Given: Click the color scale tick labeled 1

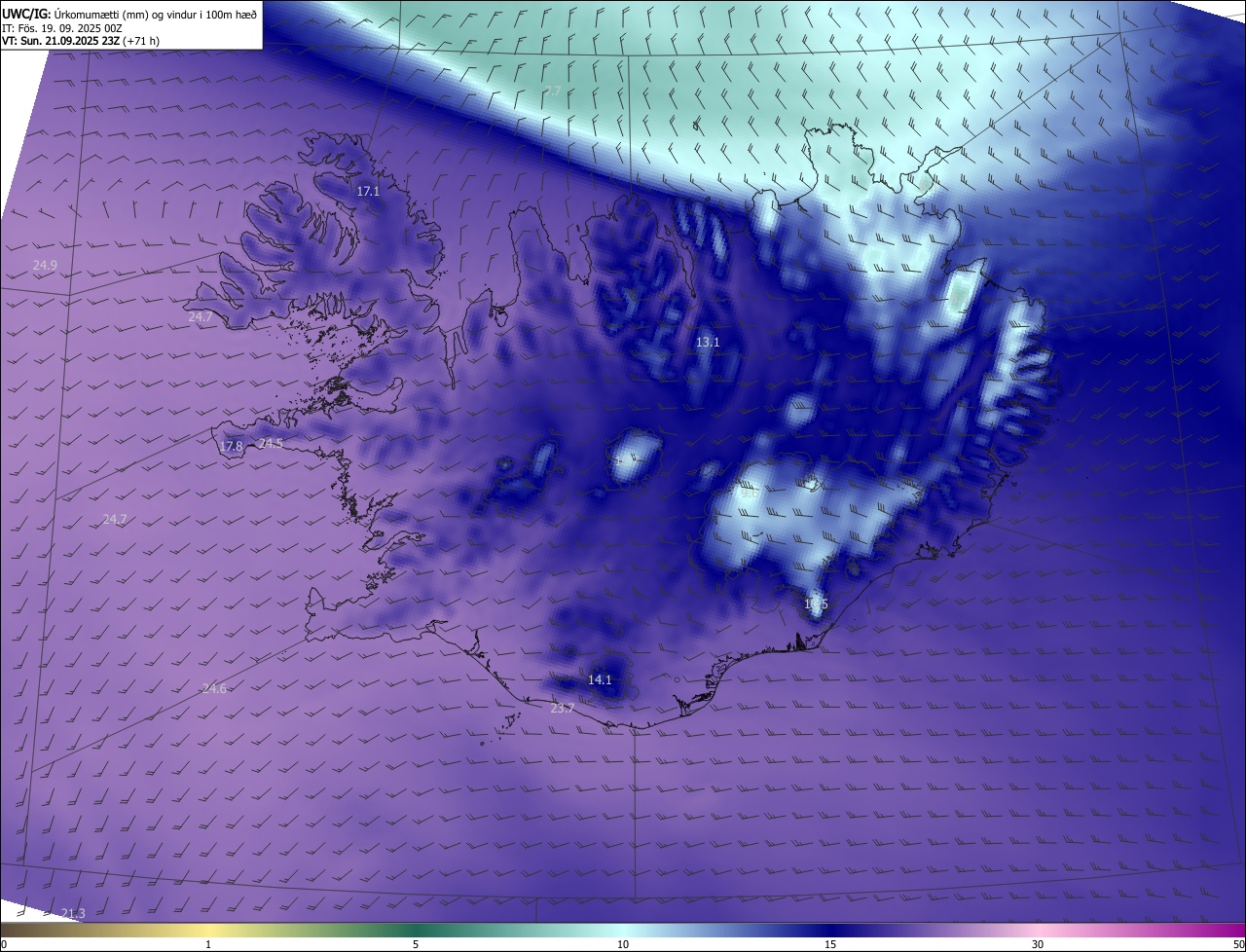Looking at the screenshot, I should (x=208, y=944).
